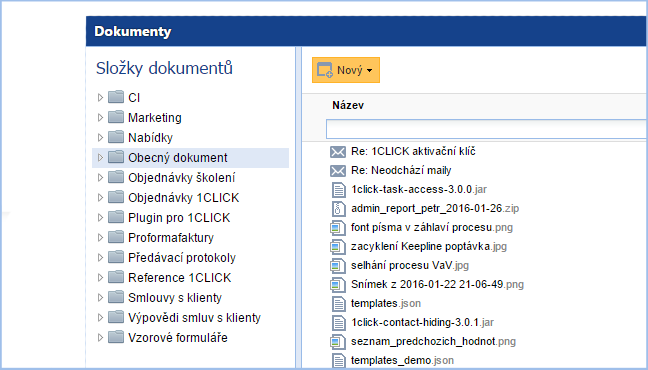Click the Marketing folder icon
The image size is (648, 370).
[x=116, y=117]
